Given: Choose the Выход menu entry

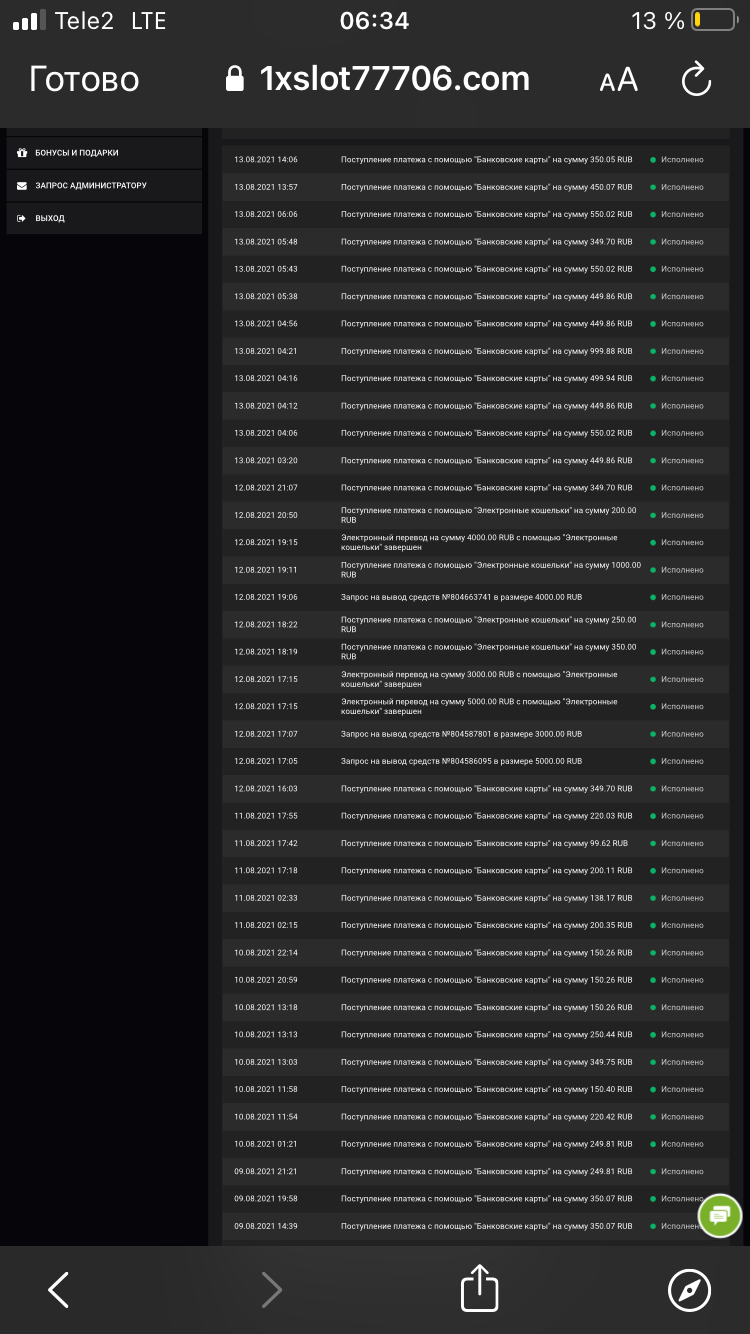Looking at the screenshot, I should click(x=104, y=218).
